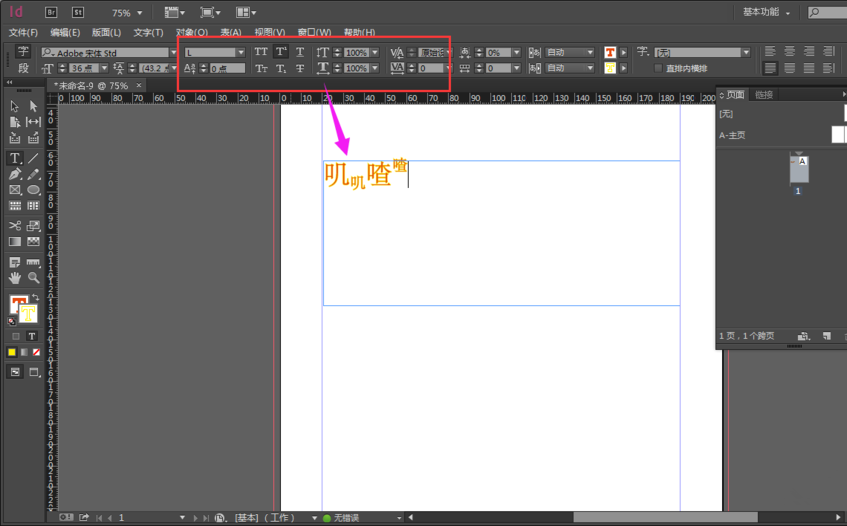
Task: Click the yellow apply color swatch
Action: (x=12, y=352)
